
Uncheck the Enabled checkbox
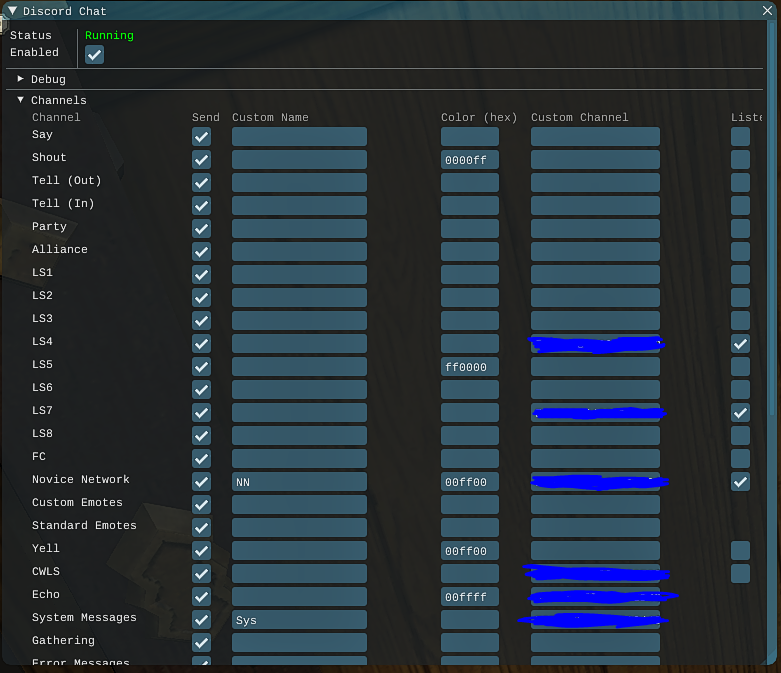(x=94, y=55)
